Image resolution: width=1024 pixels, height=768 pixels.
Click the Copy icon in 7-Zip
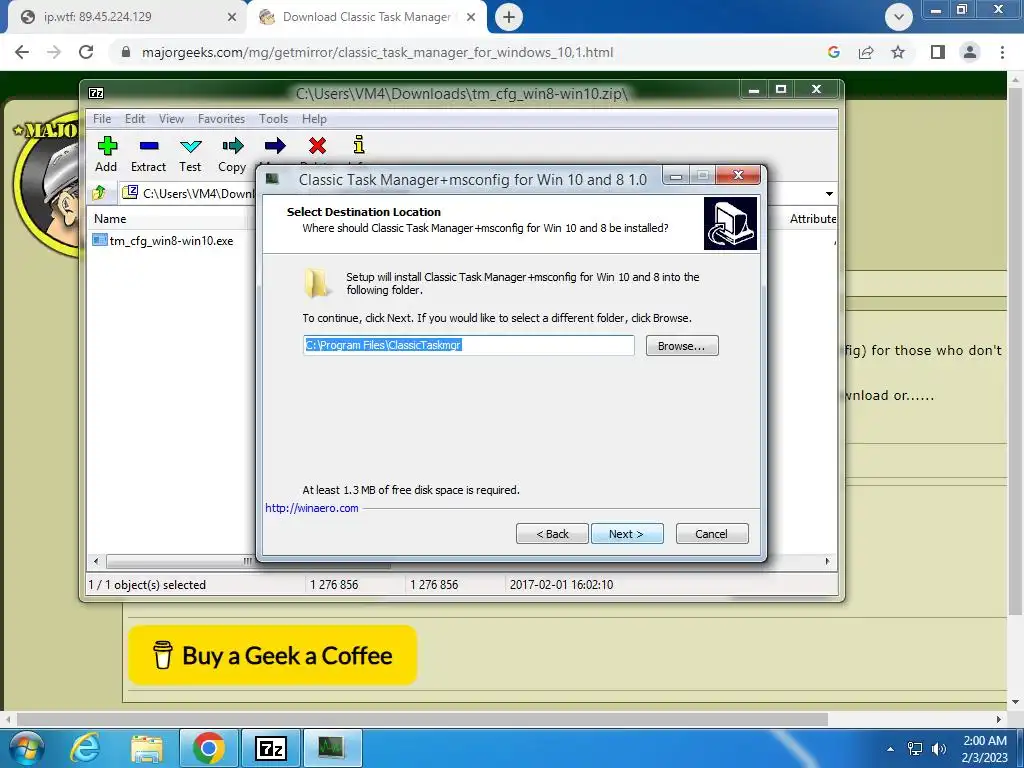click(x=232, y=146)
